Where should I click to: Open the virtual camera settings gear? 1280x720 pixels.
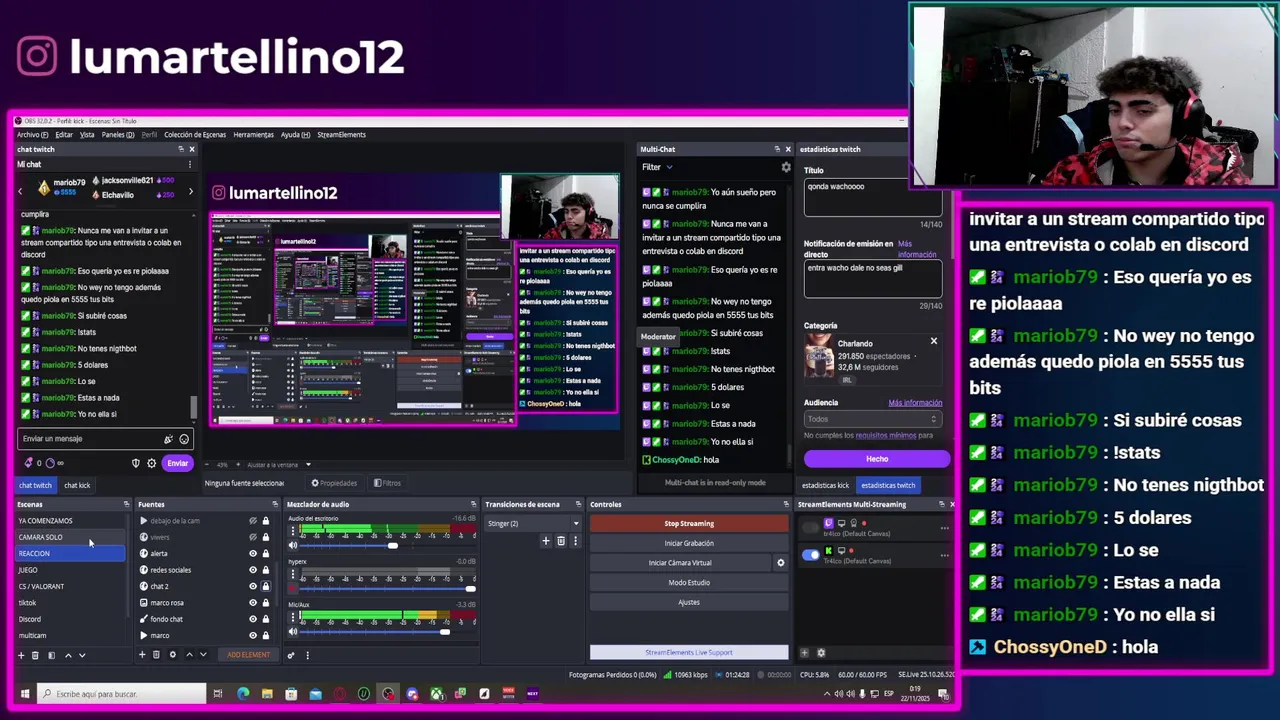click(x=781, y=563)
